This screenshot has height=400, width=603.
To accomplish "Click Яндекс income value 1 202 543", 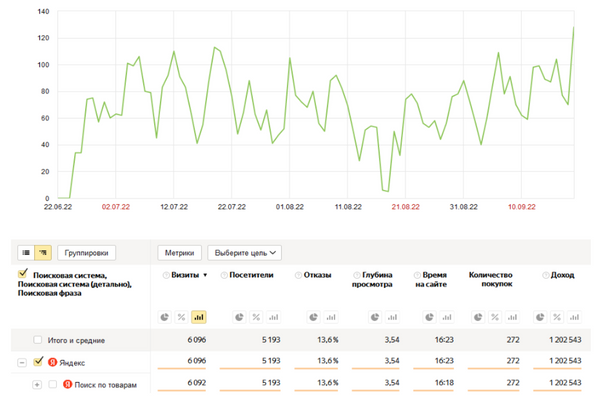I will (565, 360).
